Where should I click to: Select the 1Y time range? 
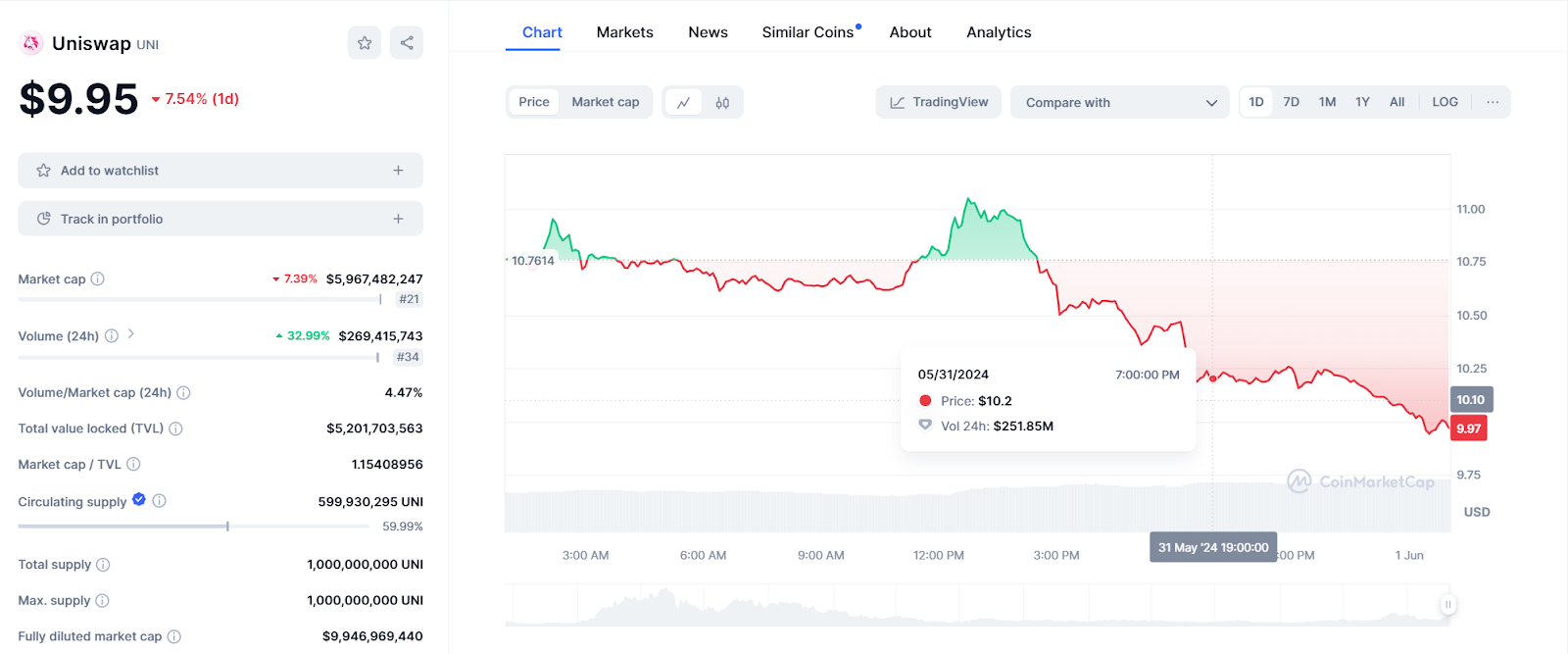point(1362,102)
